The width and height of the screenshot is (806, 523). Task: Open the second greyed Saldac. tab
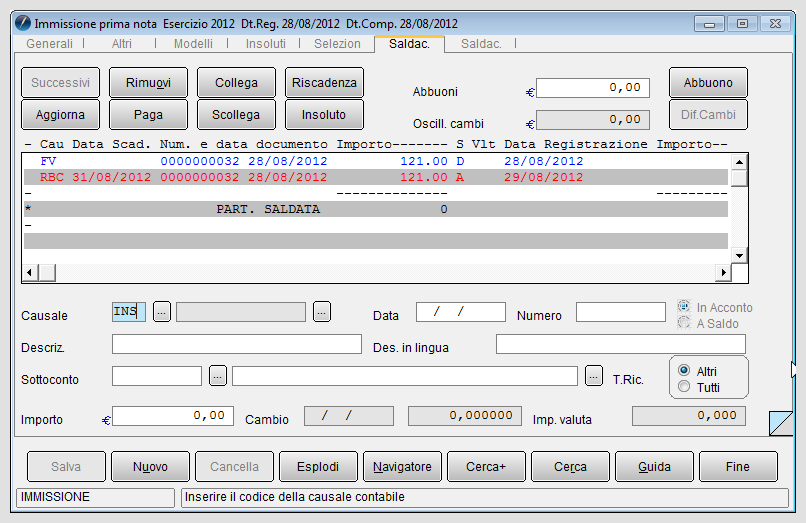(481, 44)
